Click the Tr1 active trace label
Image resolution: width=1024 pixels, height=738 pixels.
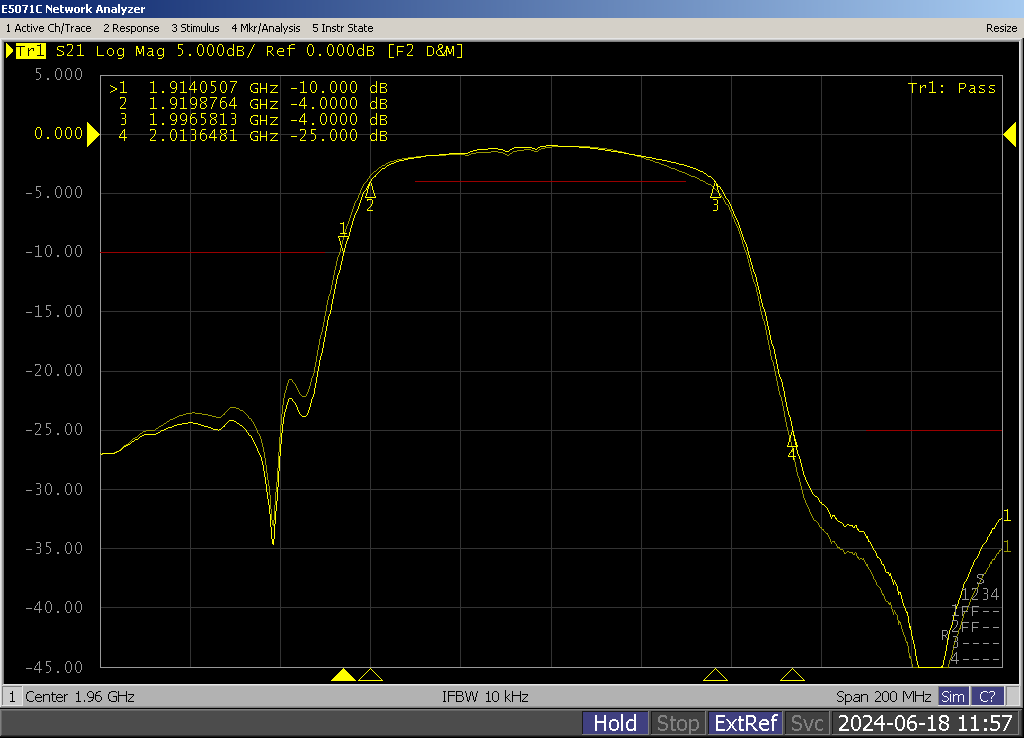30,51
